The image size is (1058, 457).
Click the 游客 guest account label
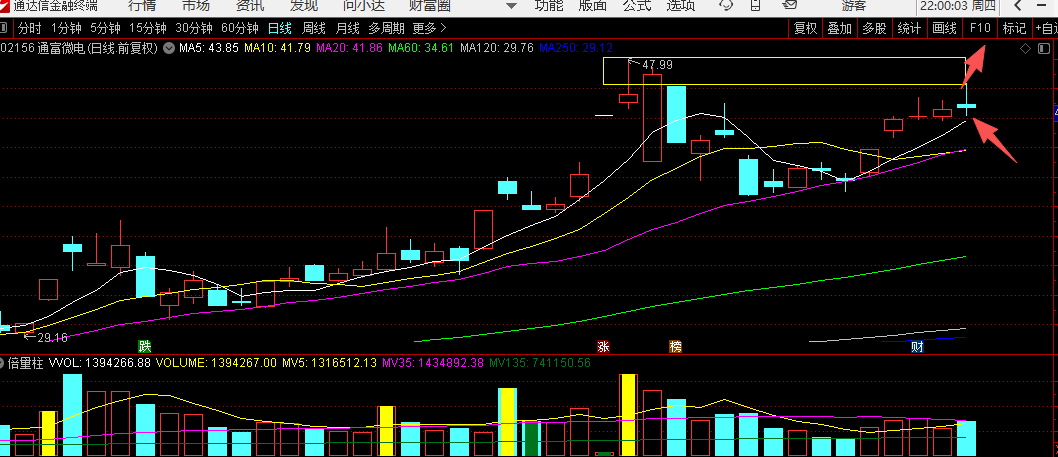(854, 5)
